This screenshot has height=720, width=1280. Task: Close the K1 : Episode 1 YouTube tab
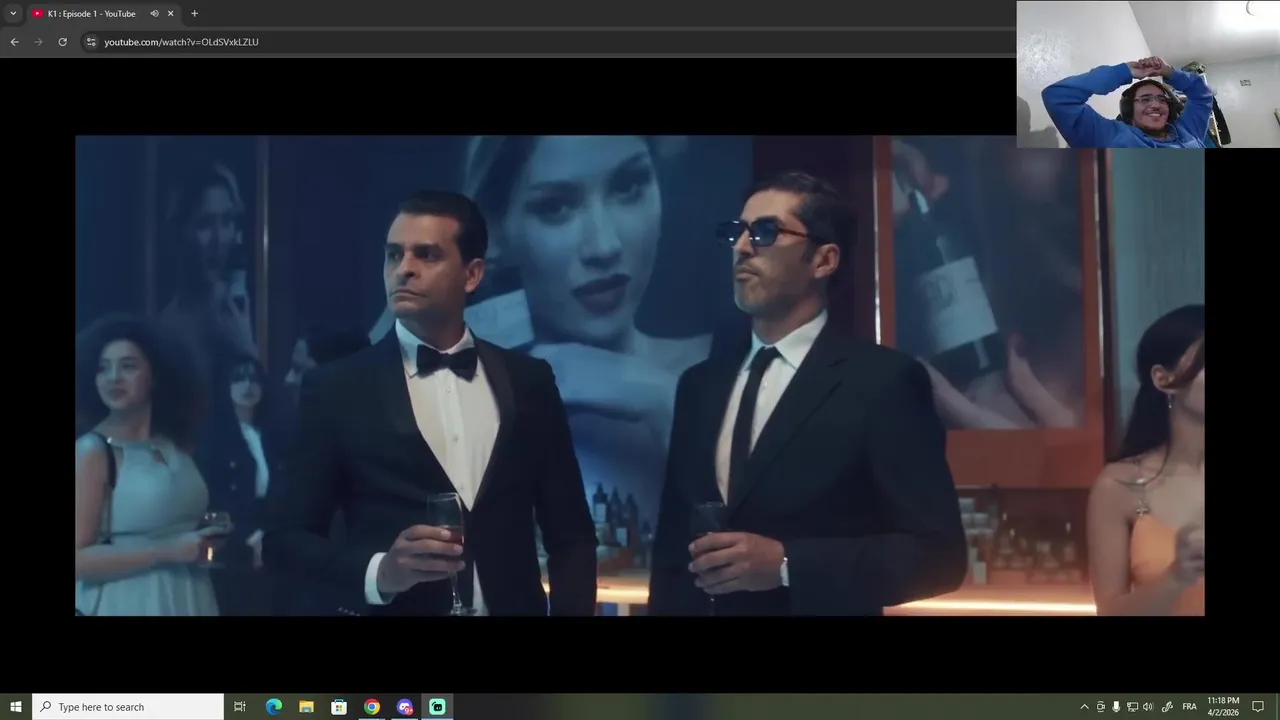[171, 14]
